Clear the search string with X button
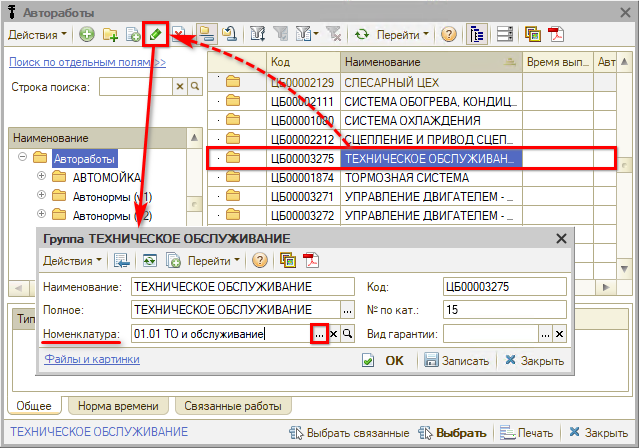Viewport: 639px width, 448px height. tap(180, 86)
